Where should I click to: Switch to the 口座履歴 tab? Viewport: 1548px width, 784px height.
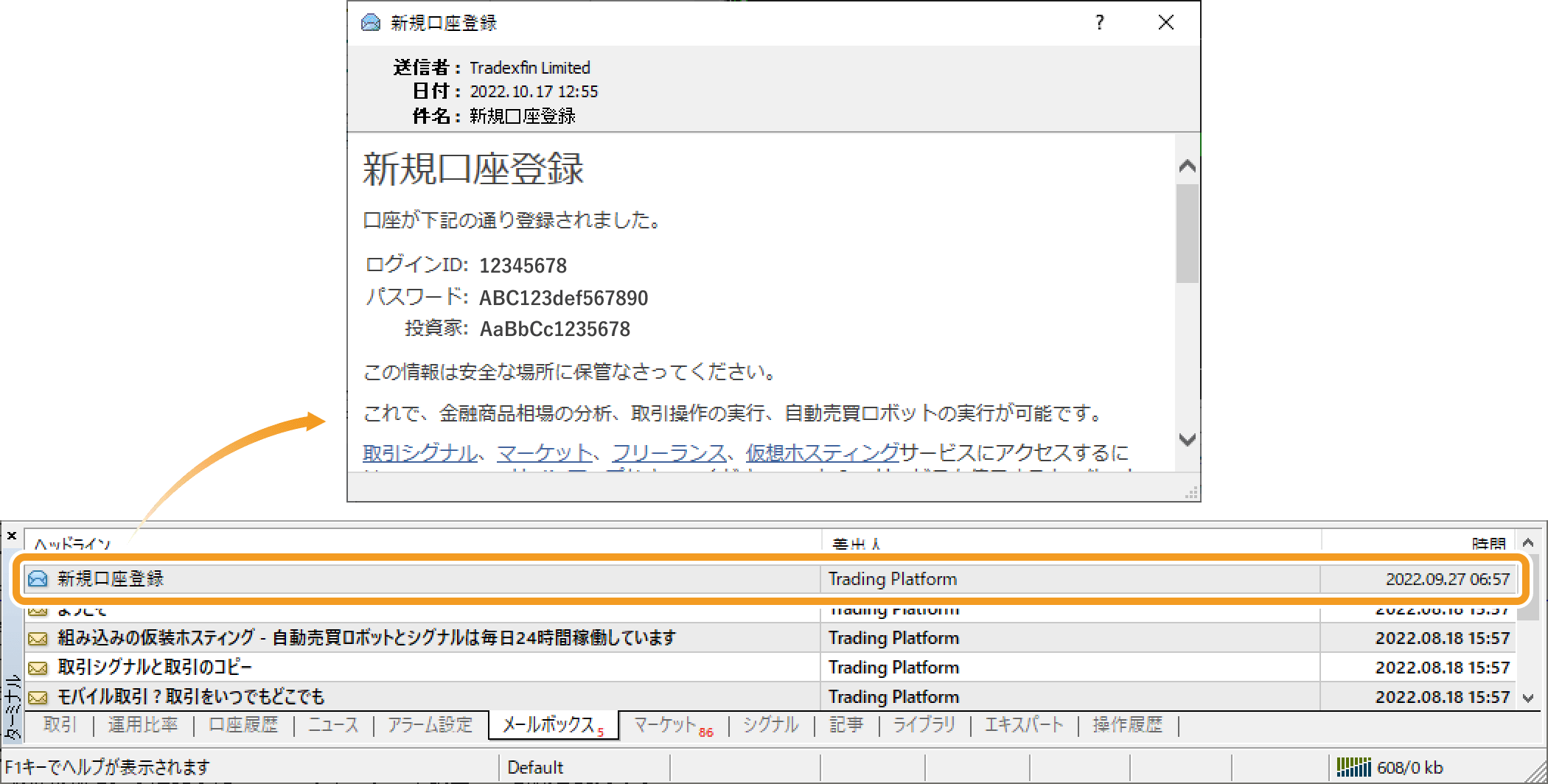243,725
